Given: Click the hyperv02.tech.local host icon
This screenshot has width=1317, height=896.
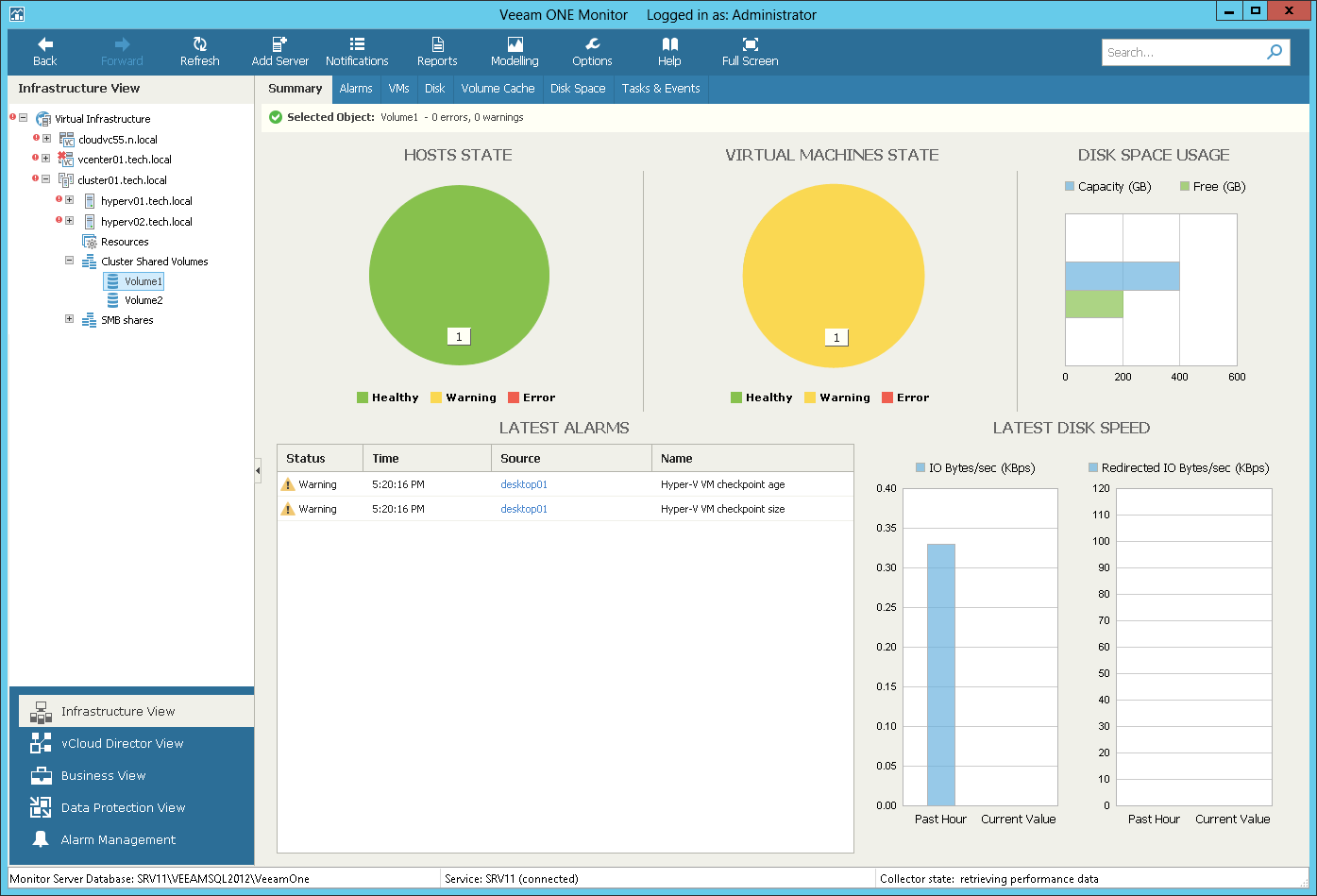Looking at the screenshot, I should pyautogui.click(x=90, y=222).
